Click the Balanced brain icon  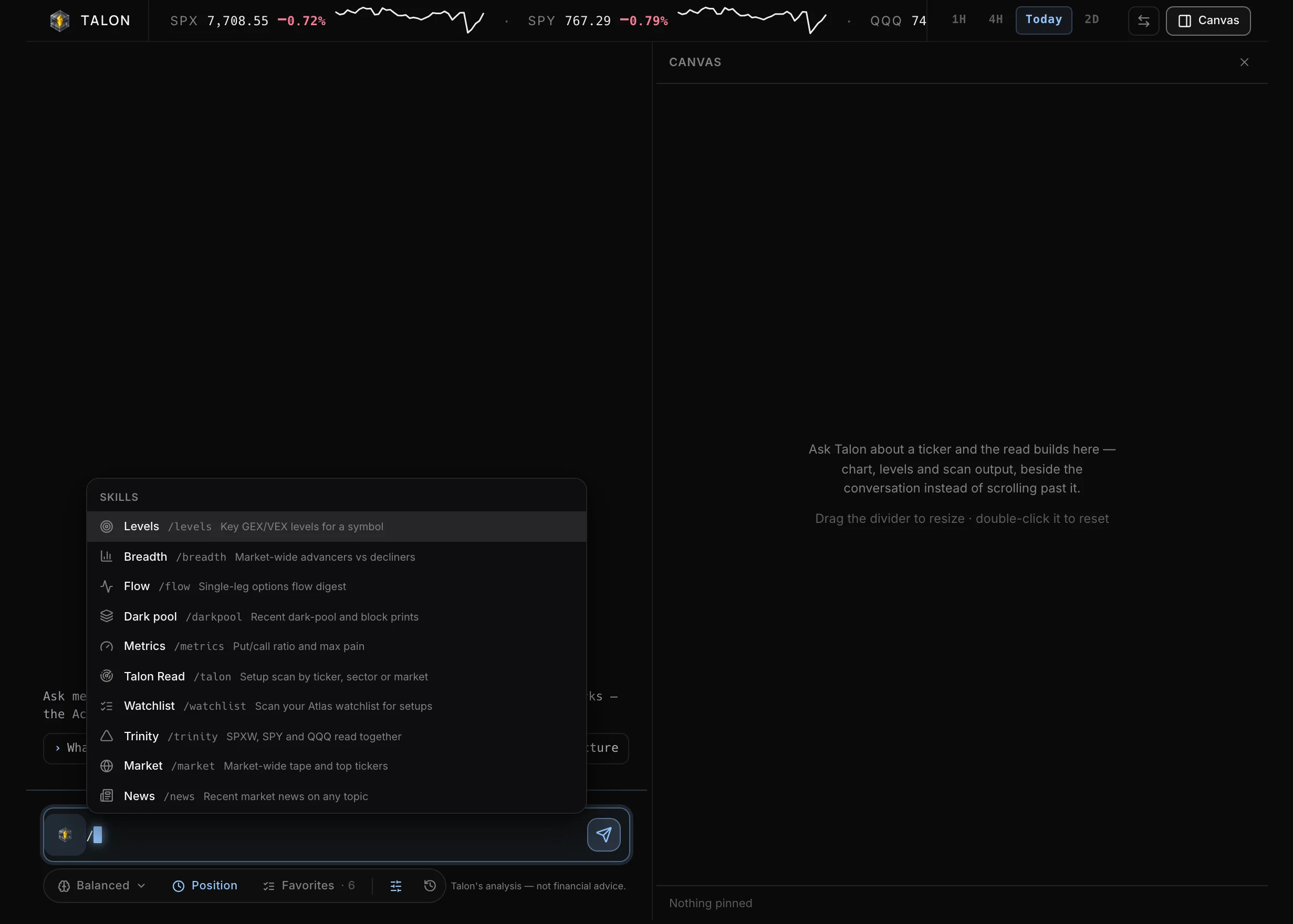coord(64,886)
